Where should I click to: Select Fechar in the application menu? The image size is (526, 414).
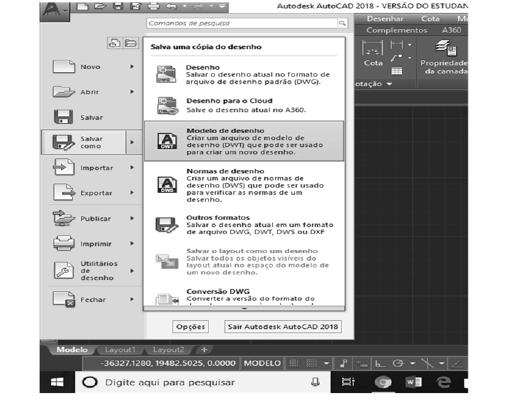tap(91, 299)
